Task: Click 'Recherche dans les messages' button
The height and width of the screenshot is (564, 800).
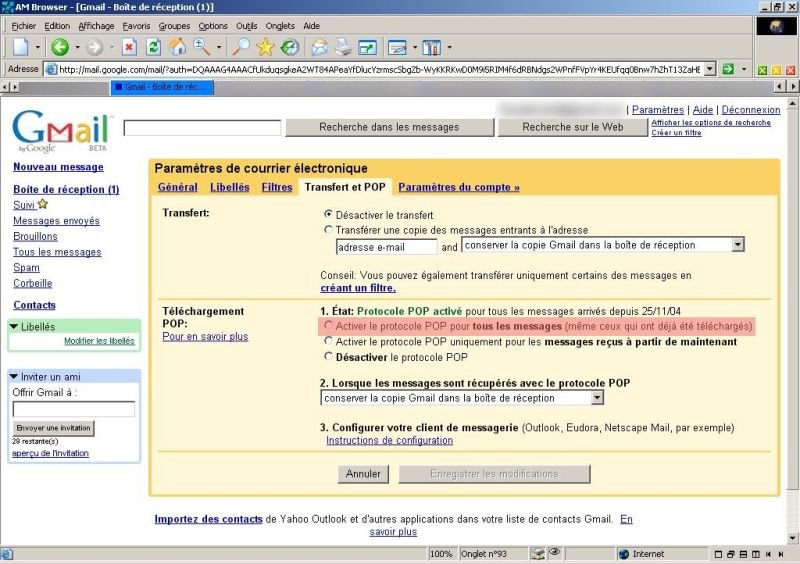Action: point(389,127)
